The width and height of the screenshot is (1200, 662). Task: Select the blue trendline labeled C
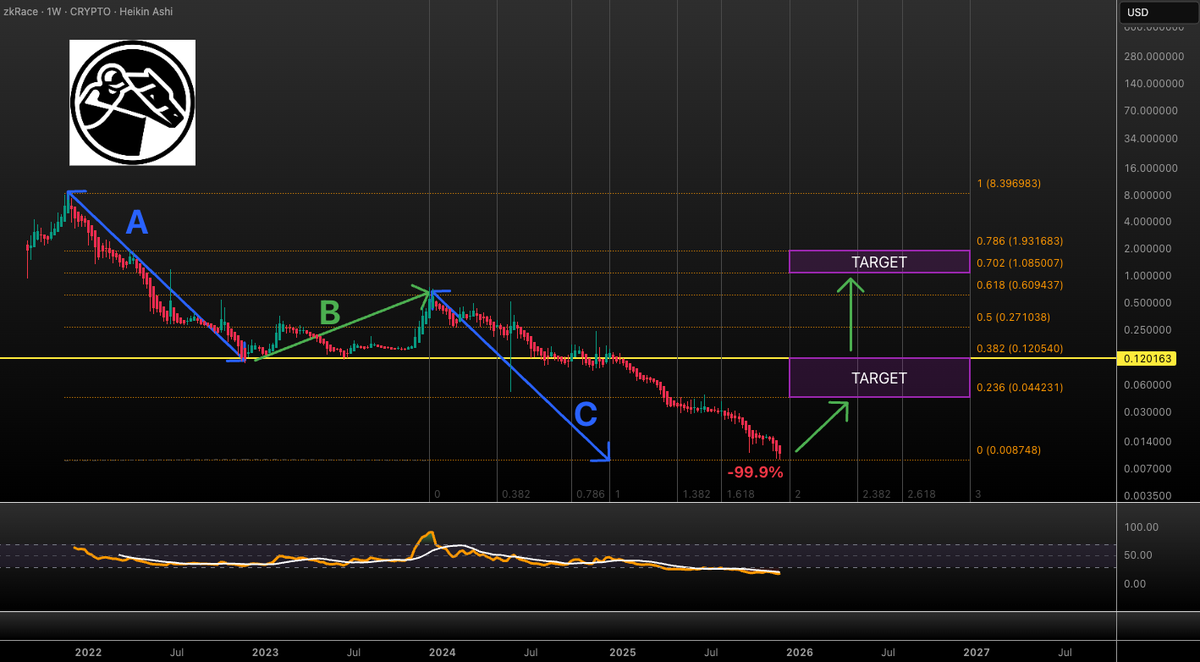pyautogui.click(x=520, y=375)
